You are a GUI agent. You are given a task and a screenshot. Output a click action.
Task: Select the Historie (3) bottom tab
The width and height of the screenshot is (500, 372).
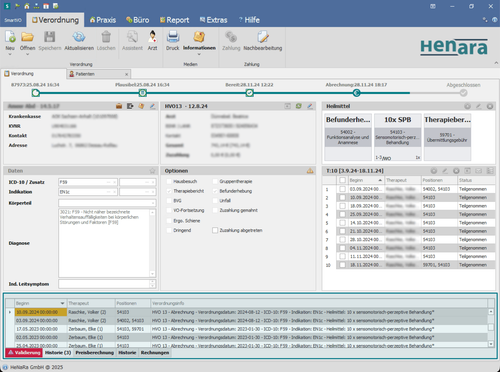(58, 353)
